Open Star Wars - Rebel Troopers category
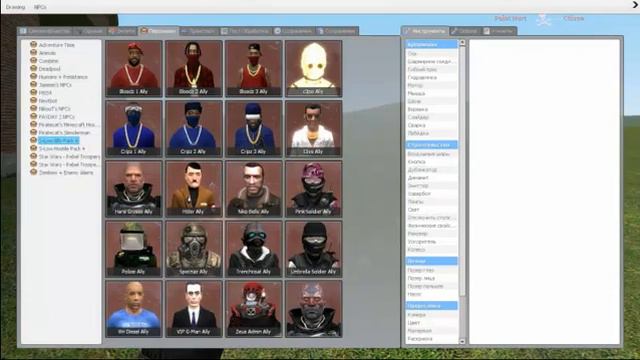The height and width of the screenshot is (360, 640). click(x=69, y=156)
